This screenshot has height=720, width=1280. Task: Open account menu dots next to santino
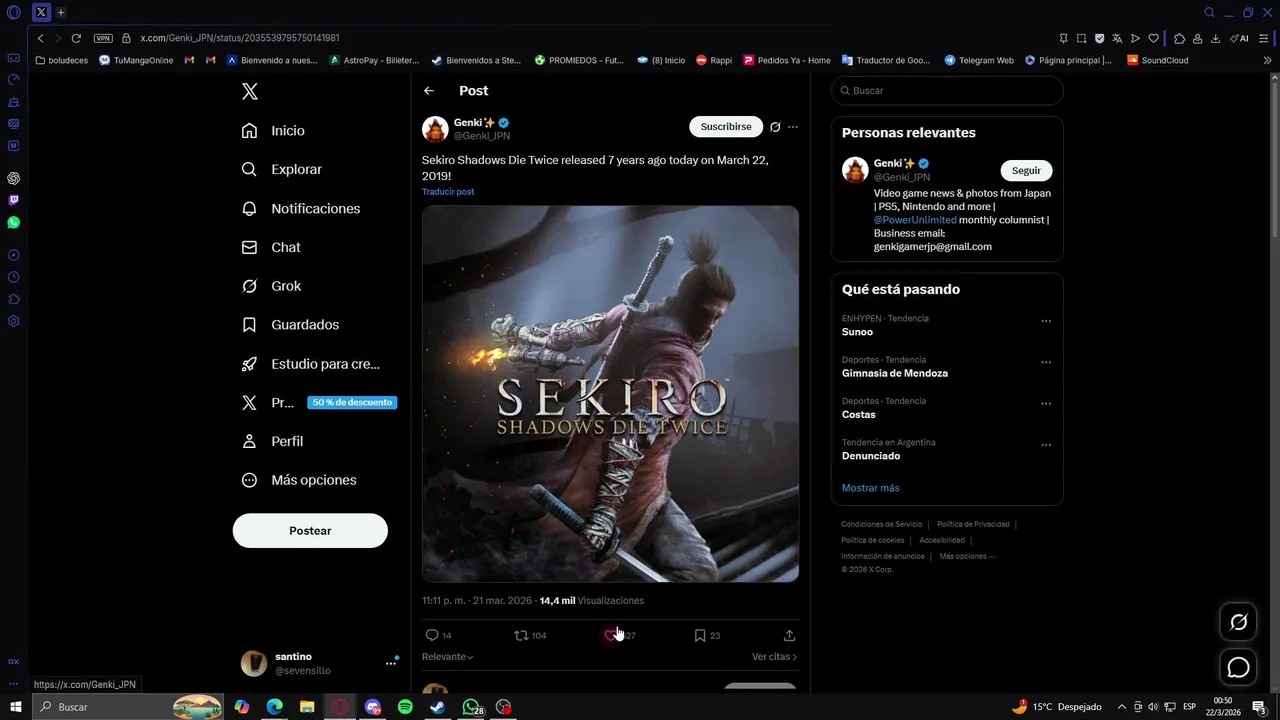pyautogui.click(x=391, y=663)
